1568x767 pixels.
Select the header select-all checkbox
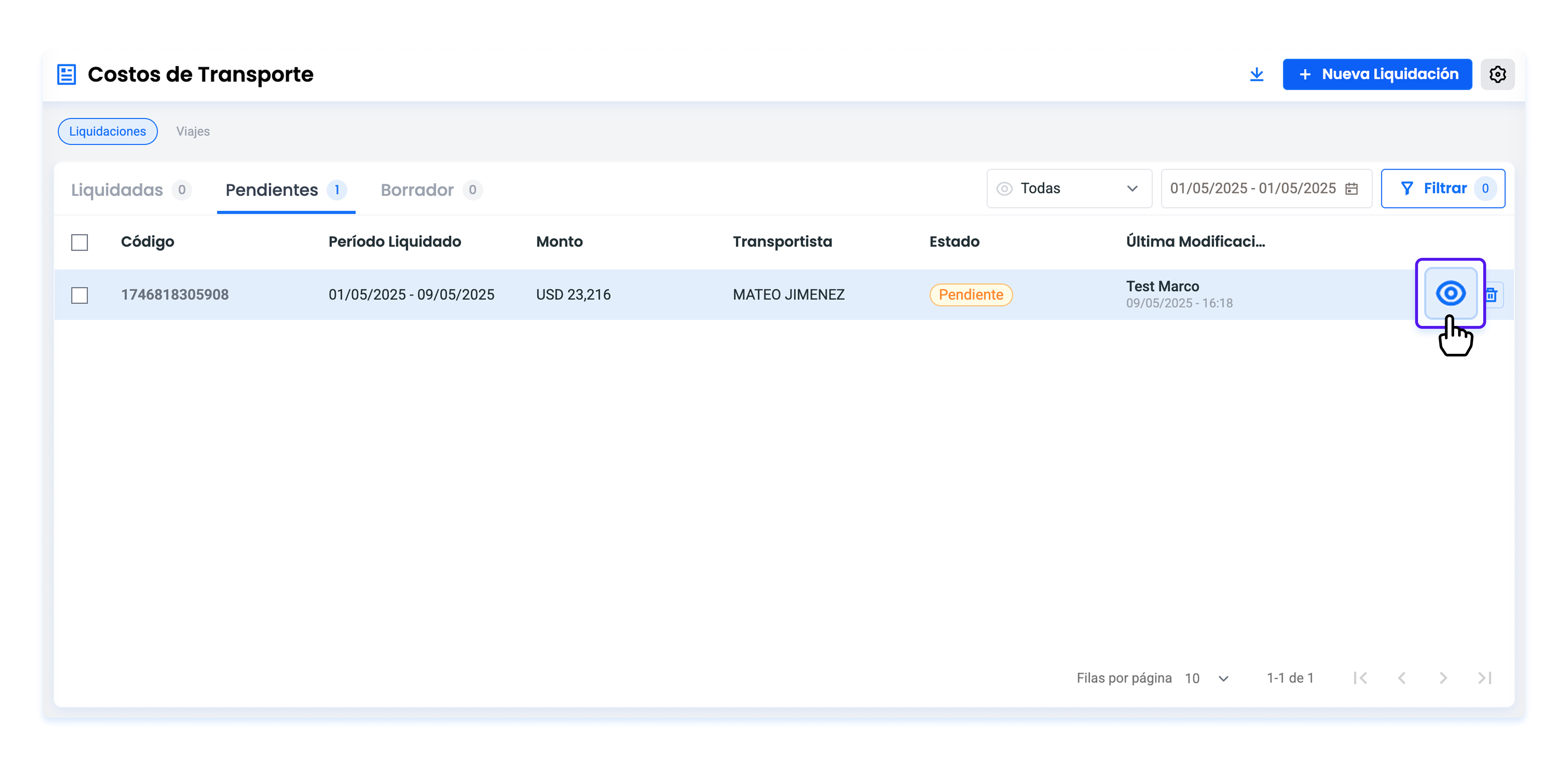click(80, 242)
